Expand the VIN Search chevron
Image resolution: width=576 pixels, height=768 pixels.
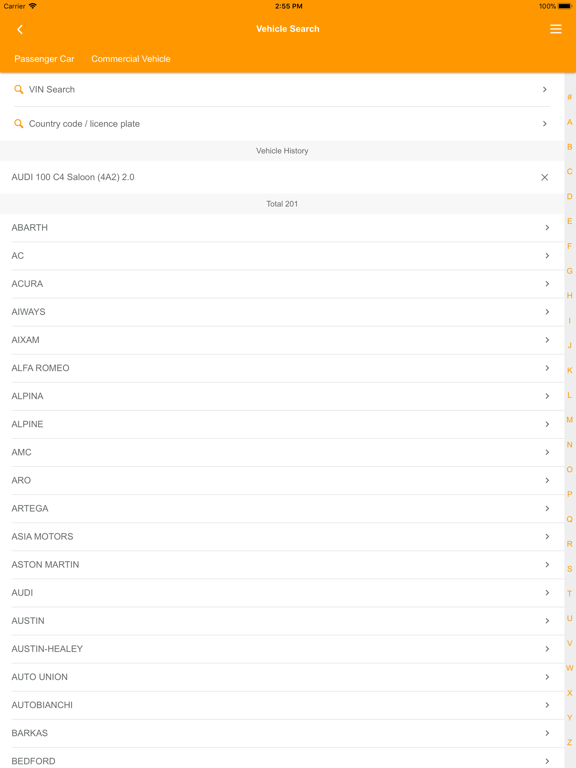(x=545, y=89)
